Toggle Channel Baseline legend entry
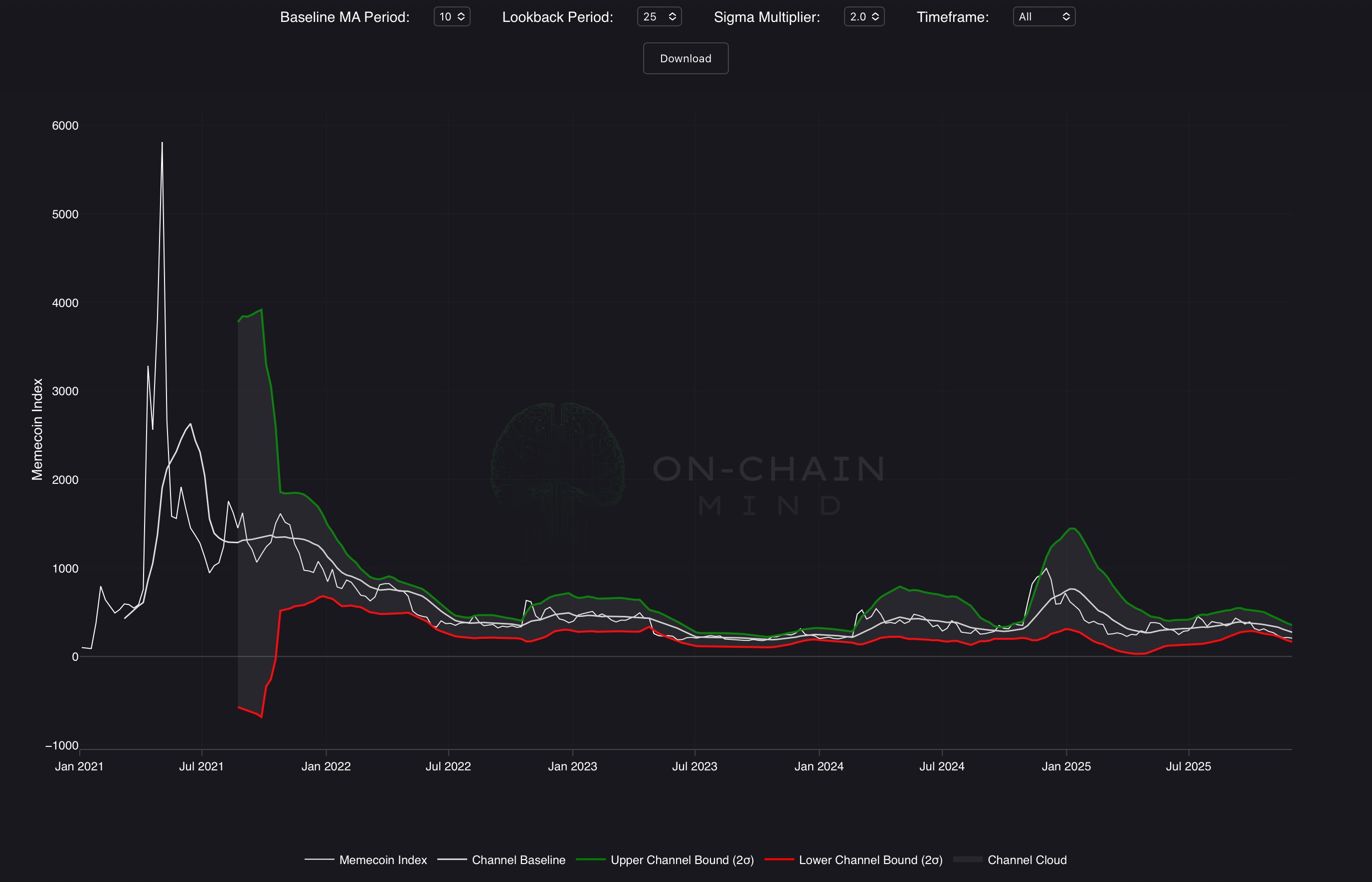Screen dimensions: 1372x882 (518, 860)
